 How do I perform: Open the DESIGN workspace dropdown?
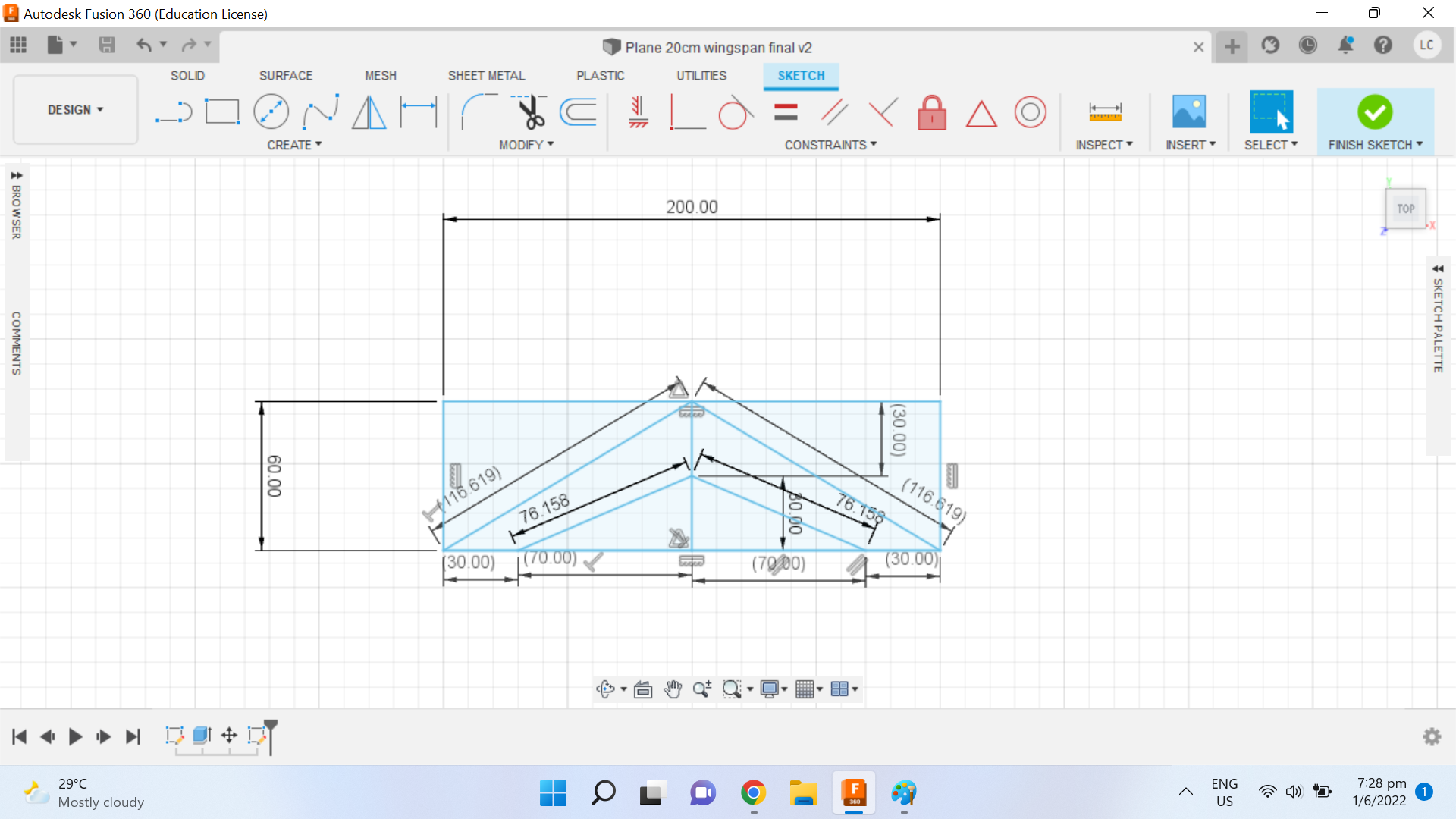[75, 110]
